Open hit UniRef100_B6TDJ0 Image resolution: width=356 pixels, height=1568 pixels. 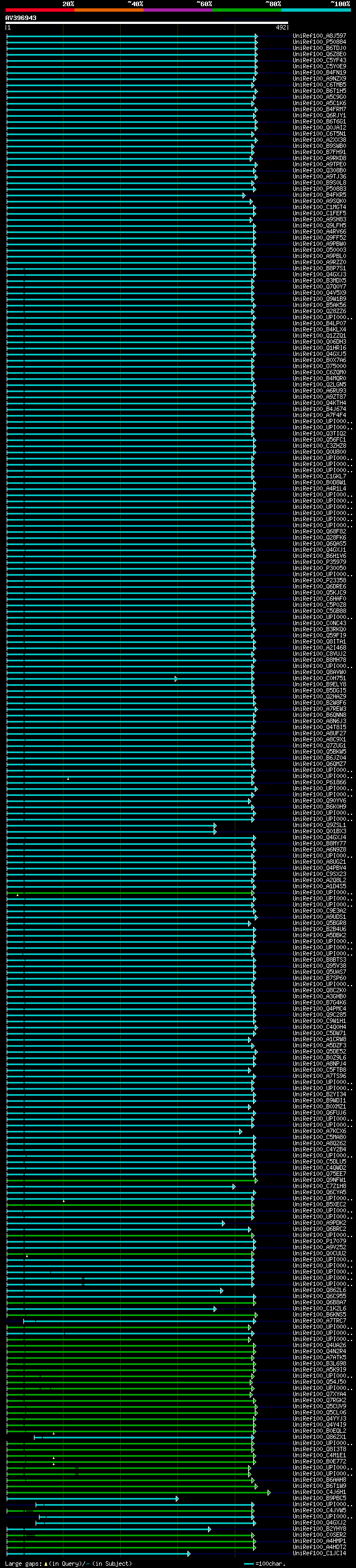click(319, 48)
